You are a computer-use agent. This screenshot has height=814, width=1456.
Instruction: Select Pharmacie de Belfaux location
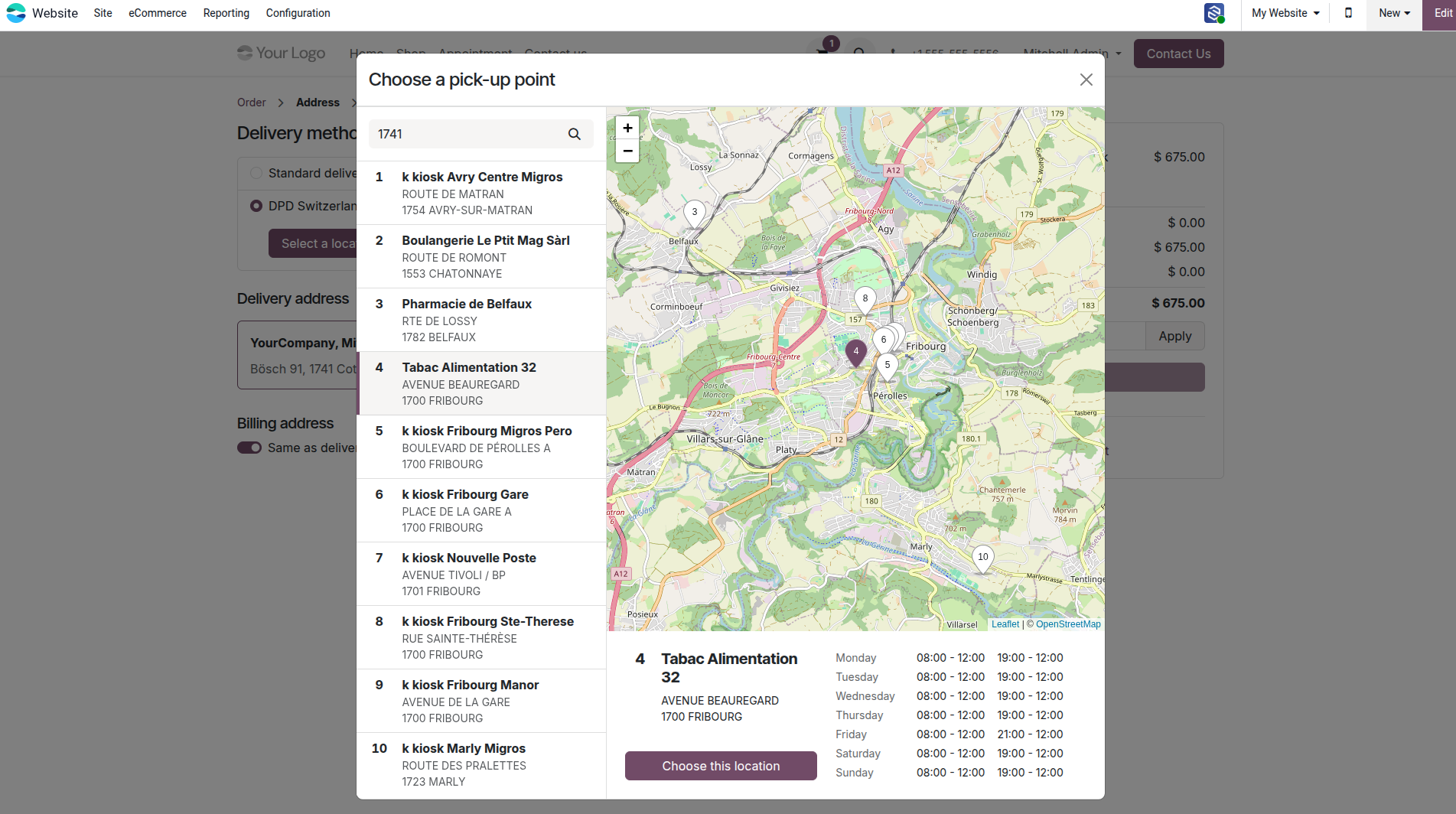pyautogui.click(x=481, y=320)
